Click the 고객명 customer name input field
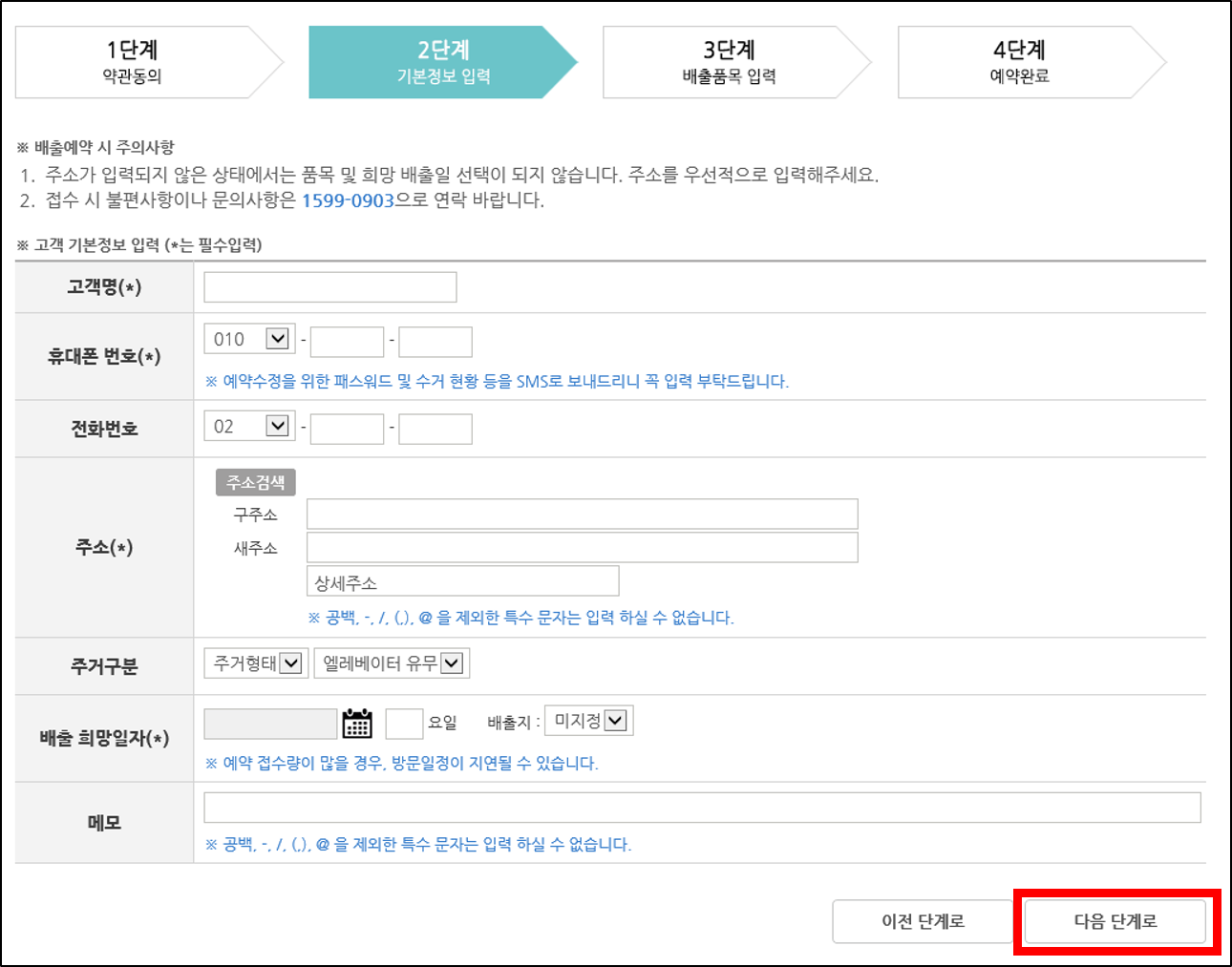The image size is (1232, 967). (329, 285)
